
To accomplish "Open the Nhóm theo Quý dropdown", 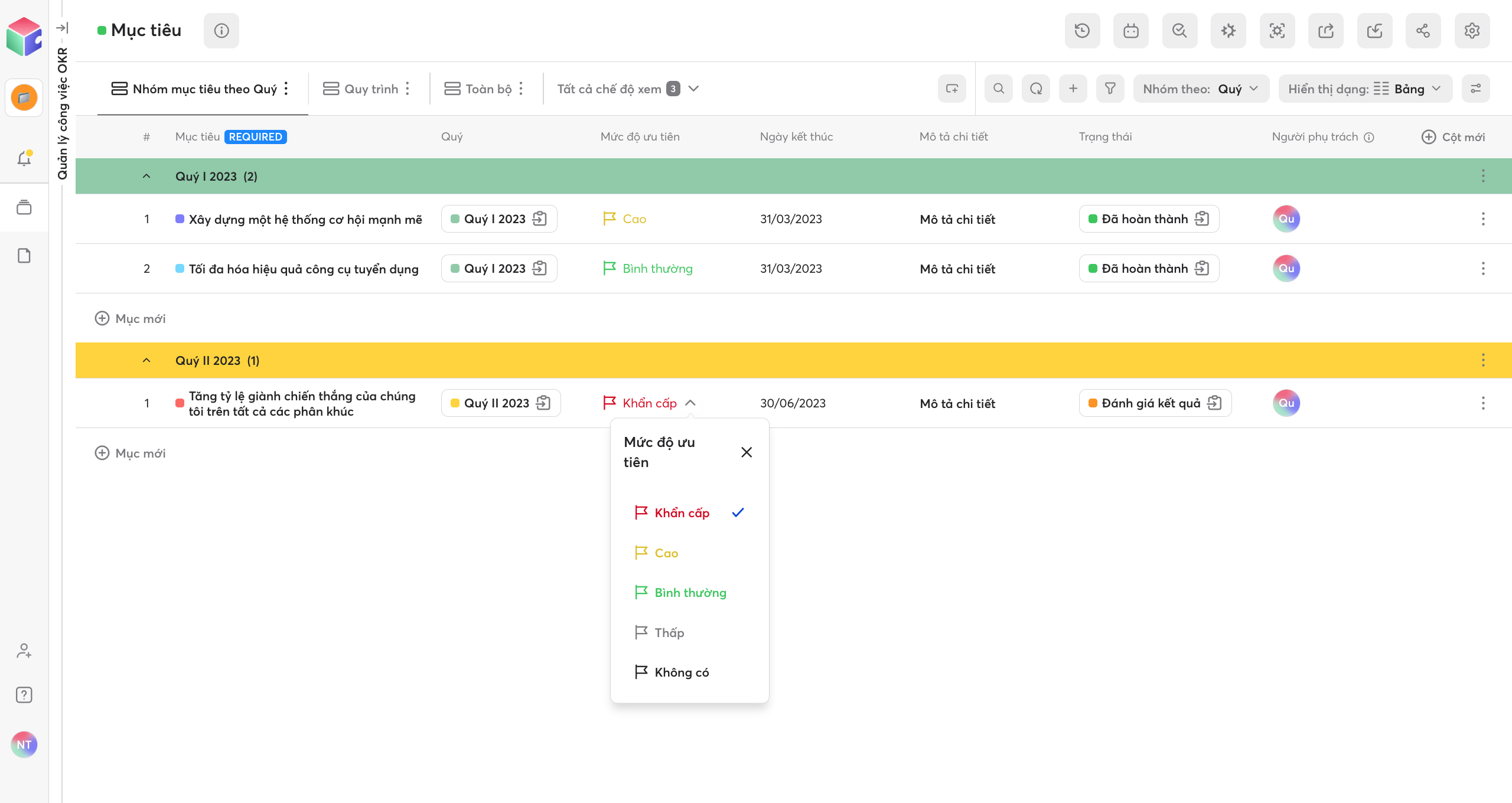I will (1201, 89).
